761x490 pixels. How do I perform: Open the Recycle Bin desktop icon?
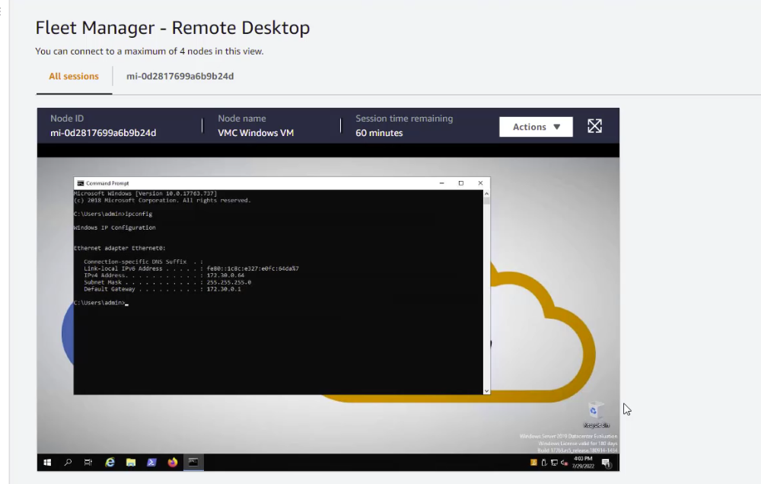click(596, 415)
